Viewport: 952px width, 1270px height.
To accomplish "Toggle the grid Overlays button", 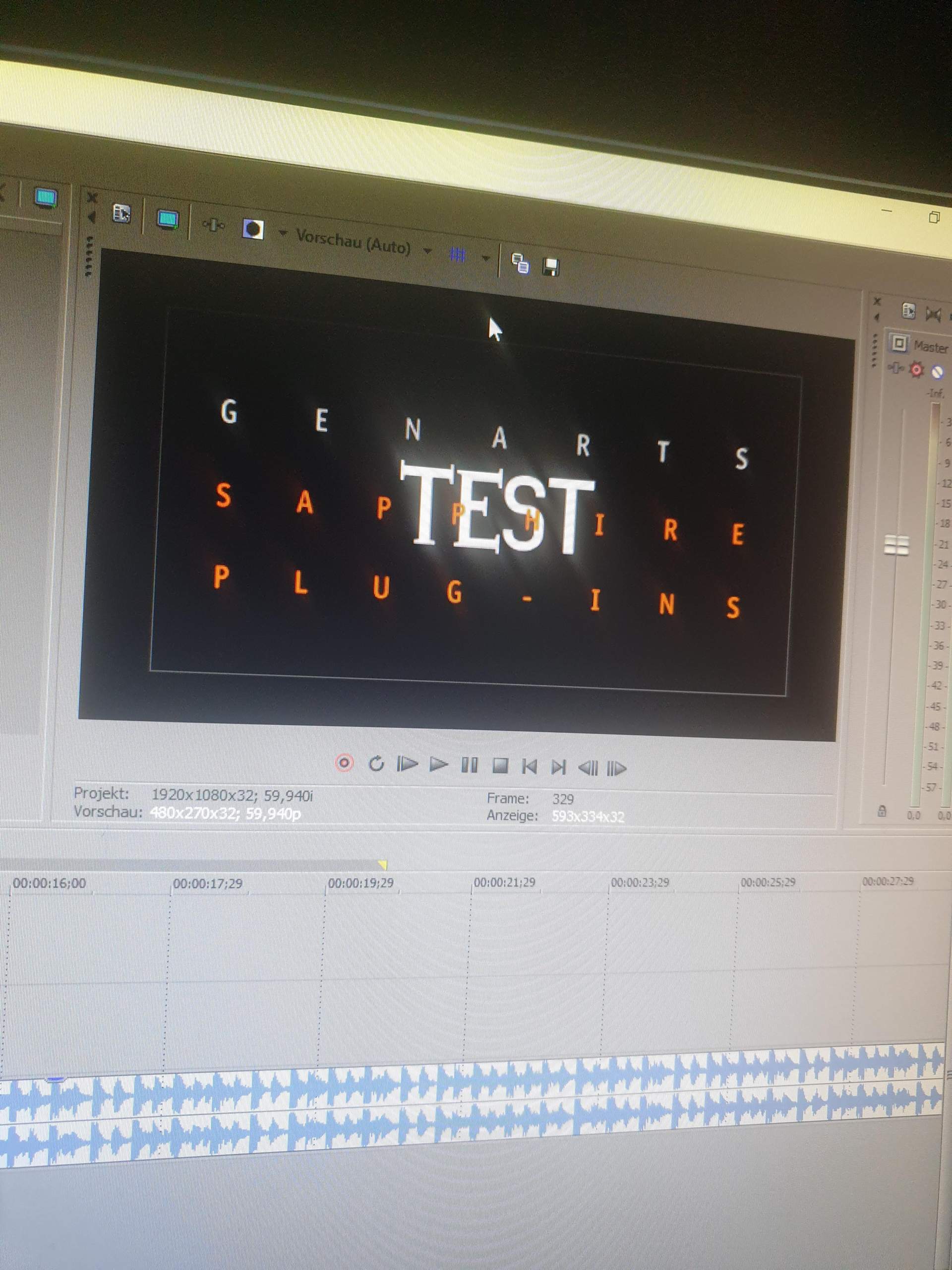I will [x=457, y=255].
